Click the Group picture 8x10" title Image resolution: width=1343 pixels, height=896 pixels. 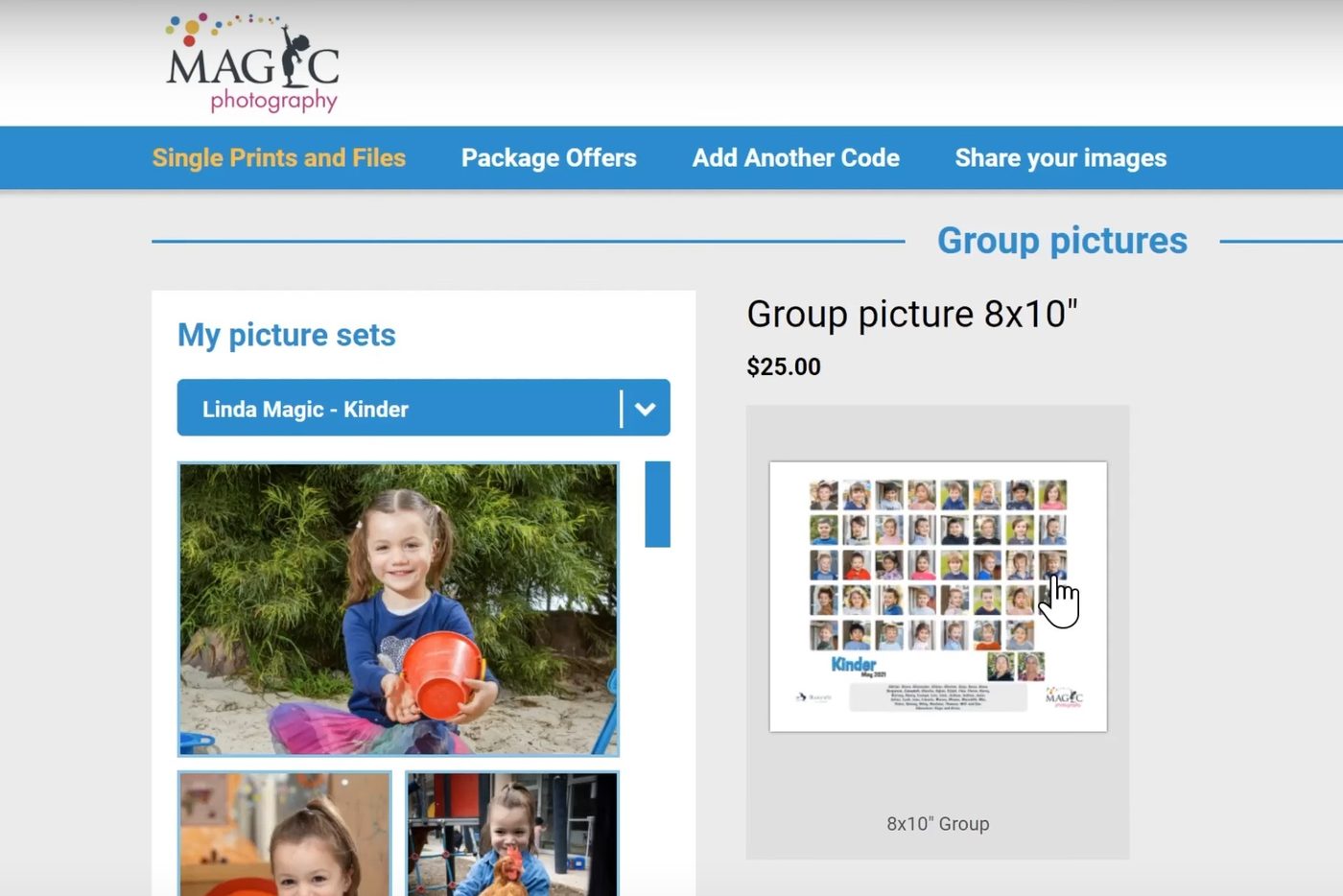coord(912,315)
